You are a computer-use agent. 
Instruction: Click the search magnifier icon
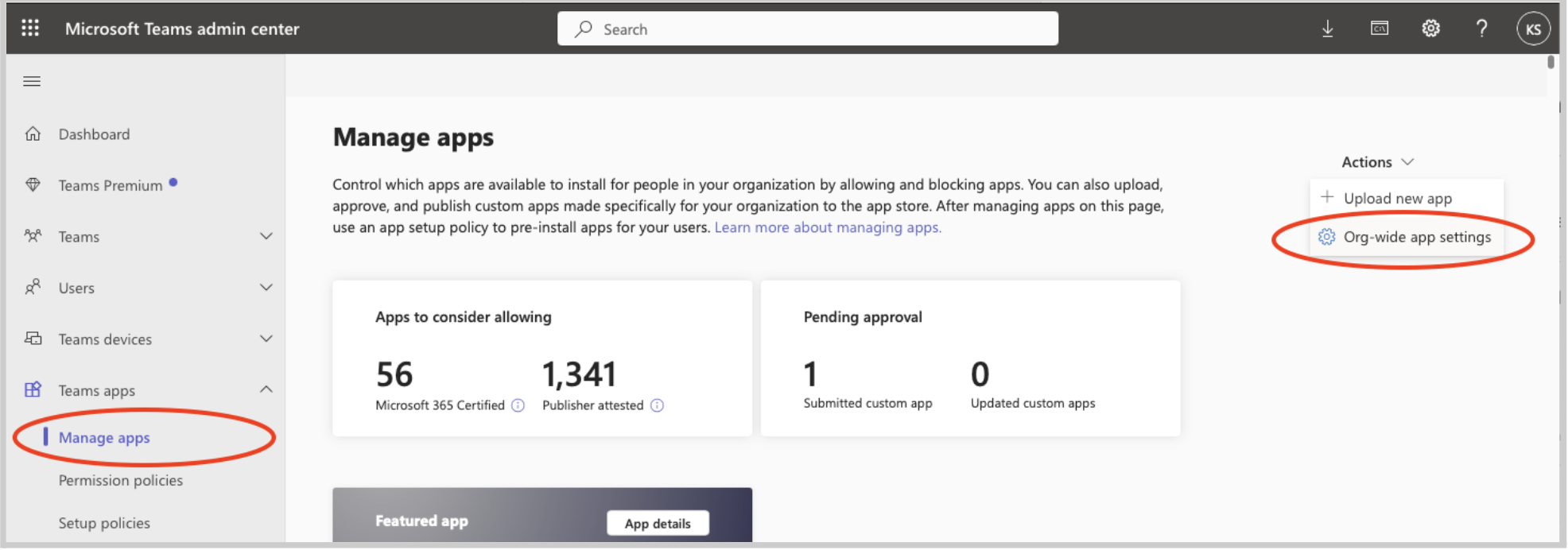584,29
